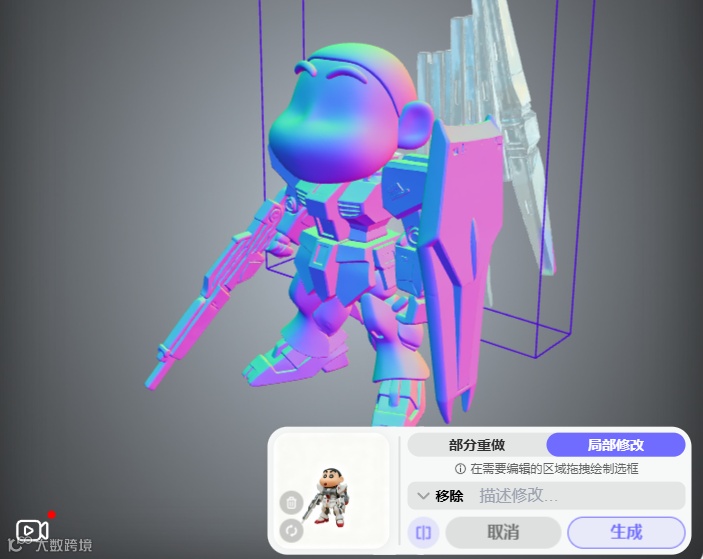Delete the reference image with trash icon
This screenshot has height=559, width=703.
291,503
